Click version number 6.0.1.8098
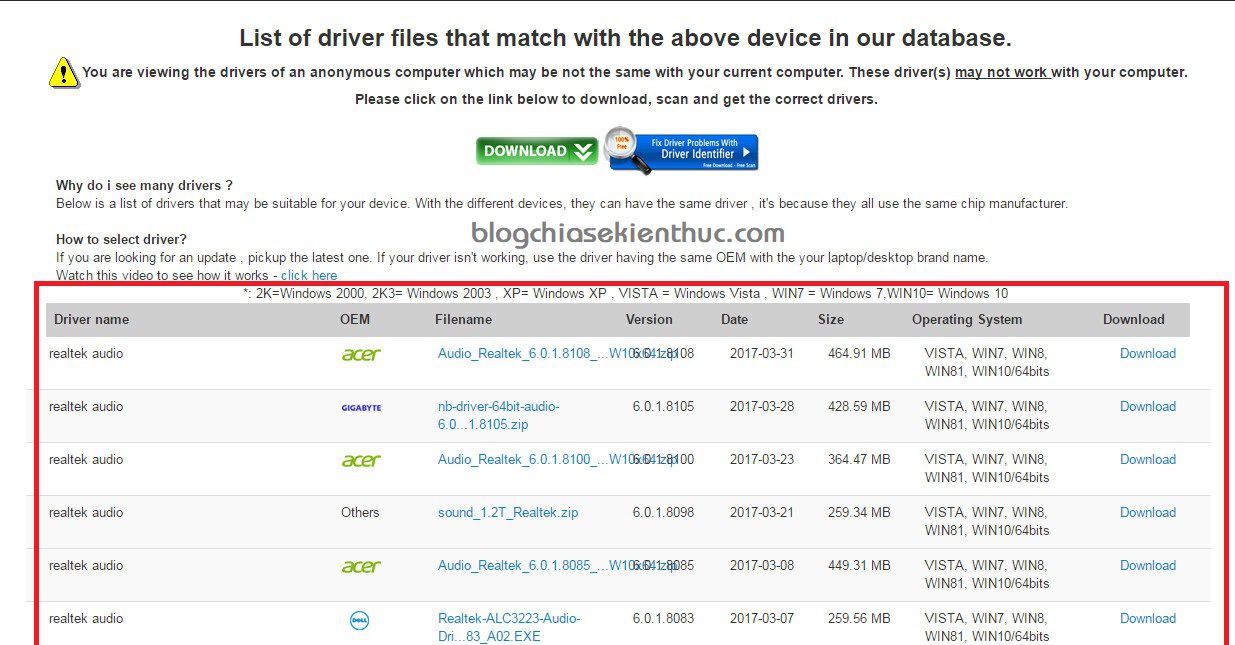The width and height of the screenshot is (1235, 645). tap(663, 512)
